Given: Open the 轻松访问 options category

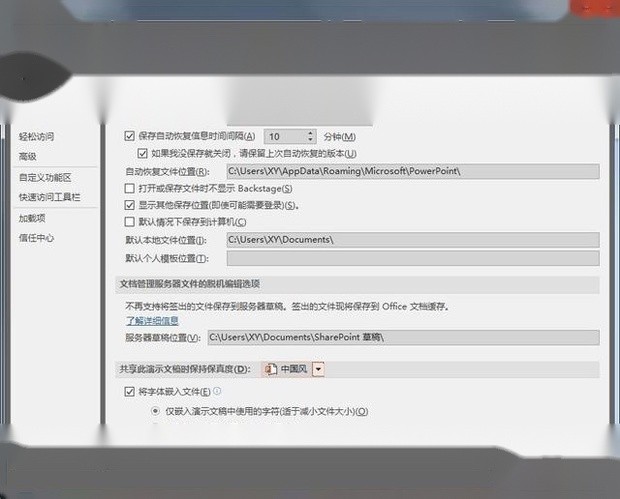Looking at the screenshot, I should point(36,136).
